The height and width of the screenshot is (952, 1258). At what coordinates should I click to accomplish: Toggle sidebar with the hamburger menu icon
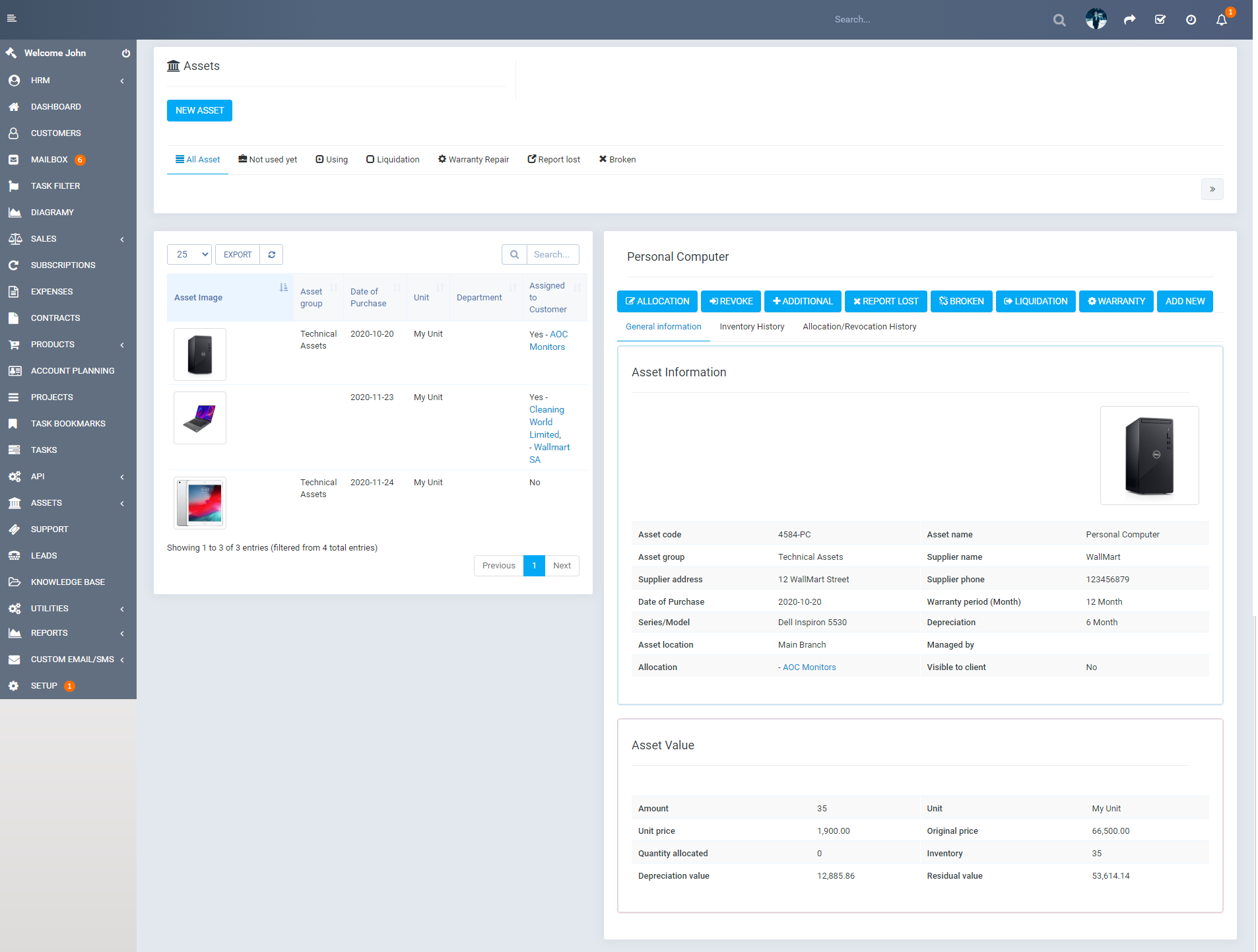pos(12,18)
